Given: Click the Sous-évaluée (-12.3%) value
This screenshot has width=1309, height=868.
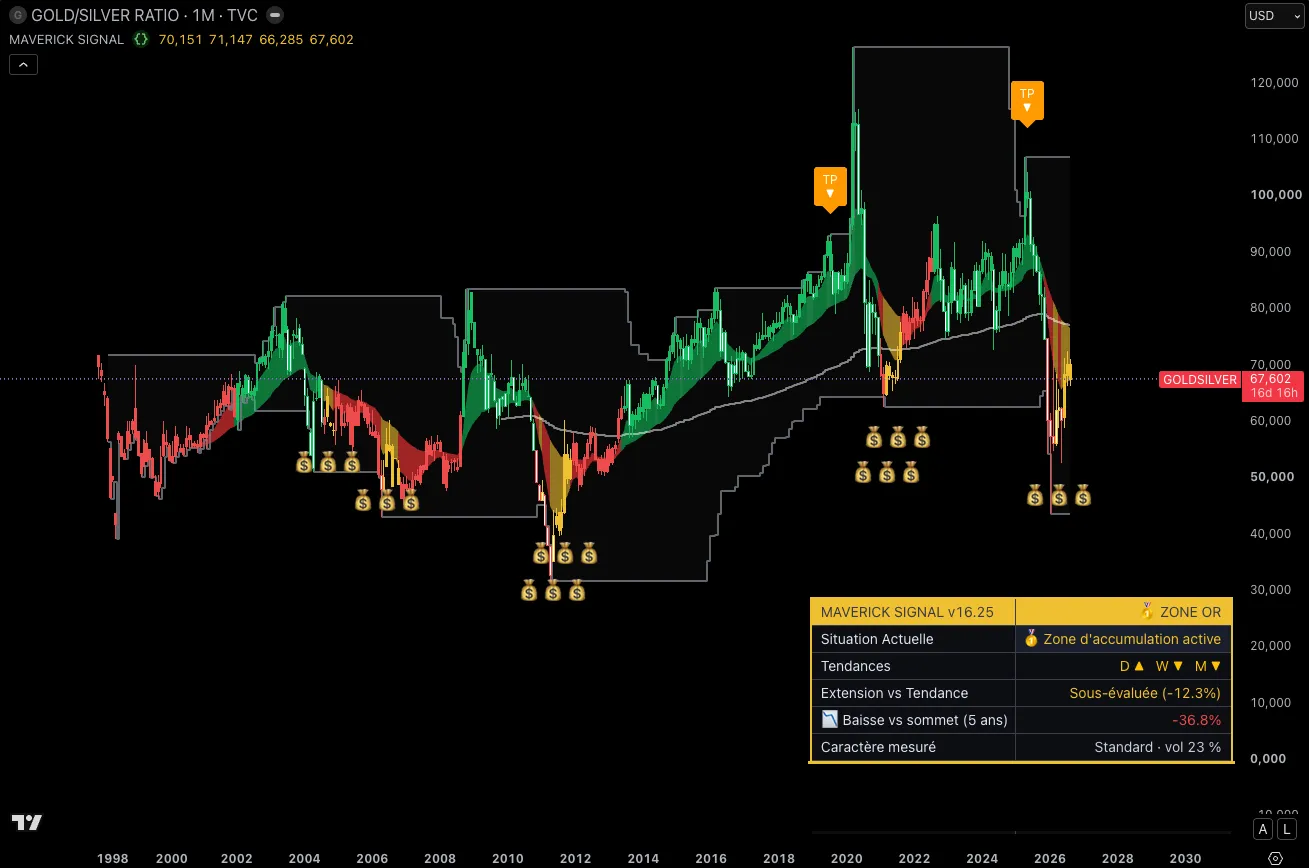Looking at the screenshot, I should coord(1145,693).
